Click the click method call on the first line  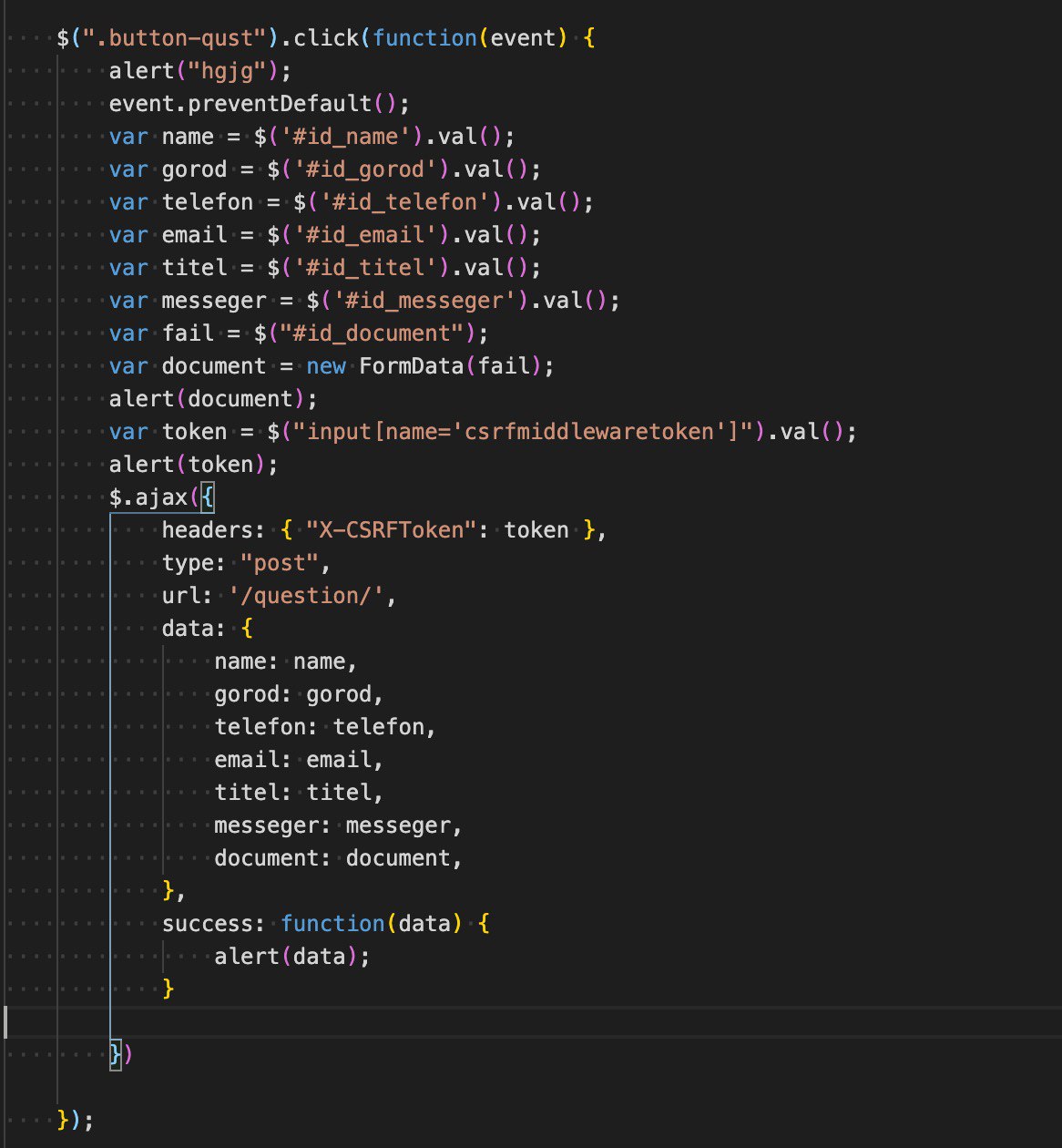tap(326, 38)
